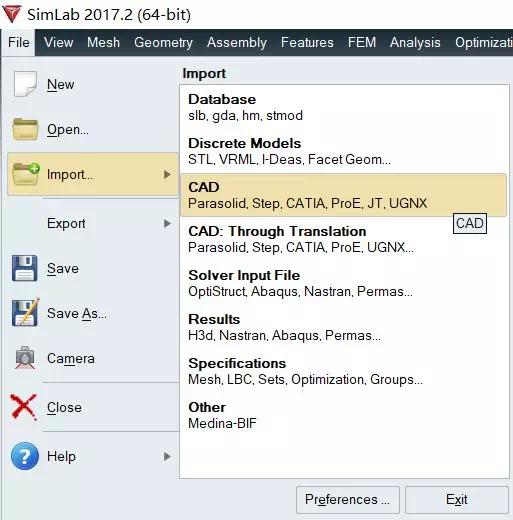Click the Exit button
The height and width of the screenshot is (520, 513).
point(457,500)
